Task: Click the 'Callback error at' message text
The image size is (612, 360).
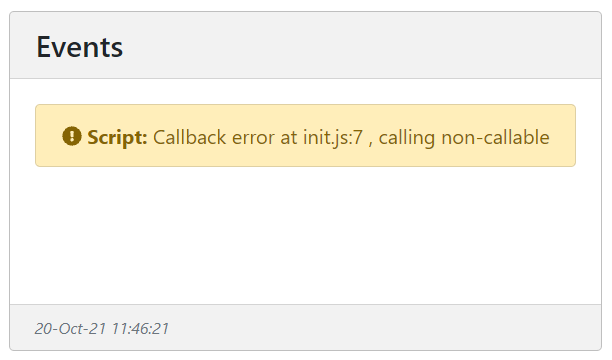Action: [x=225, y=137]
